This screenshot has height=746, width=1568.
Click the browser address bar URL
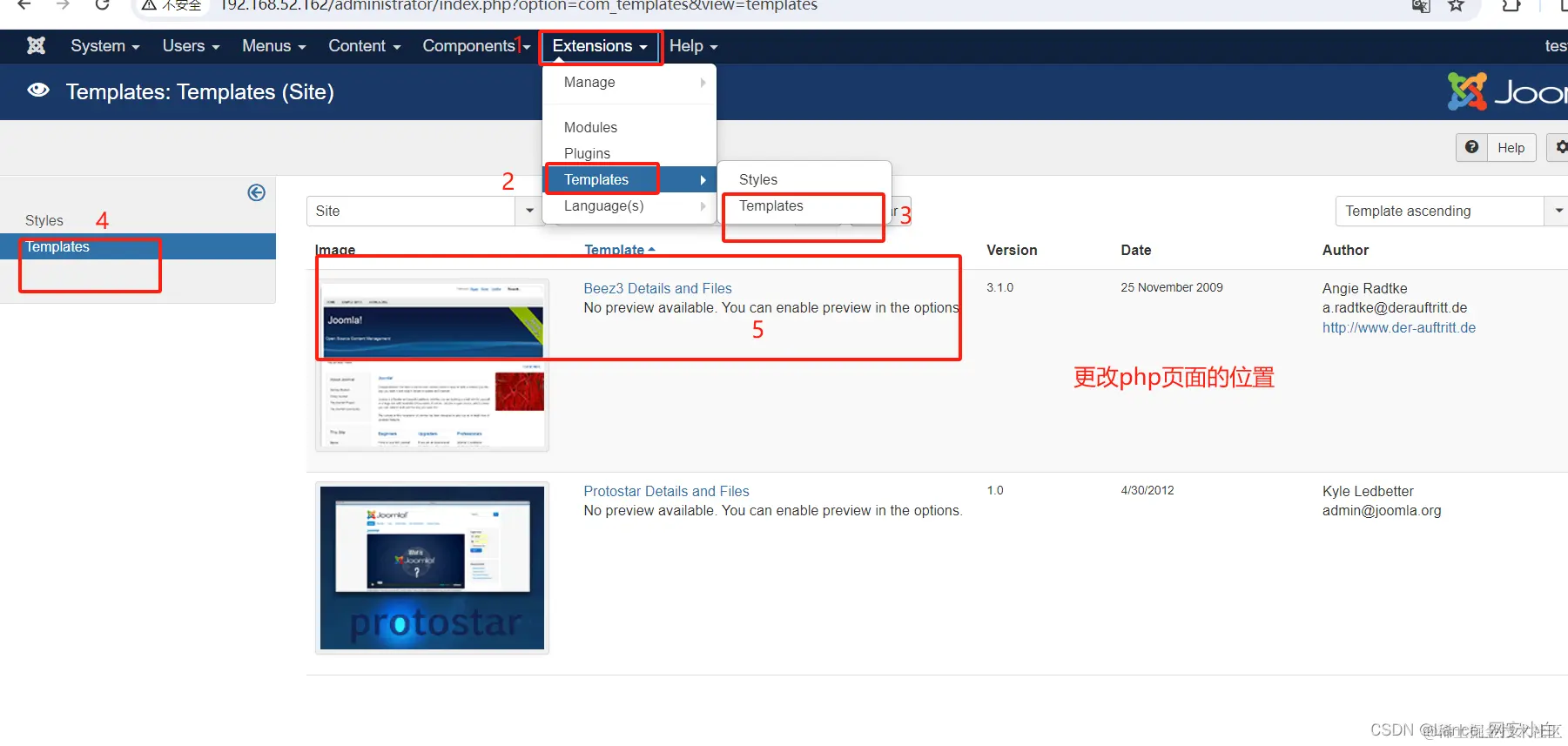pos(519,5)
